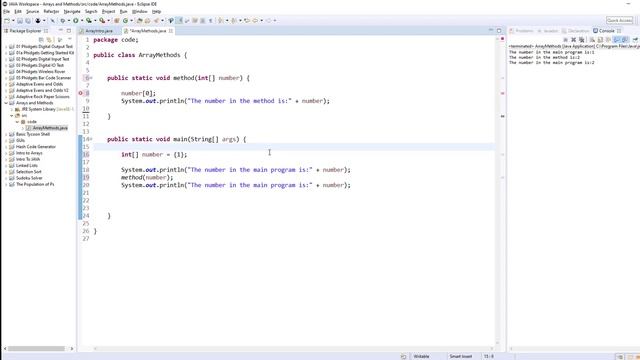640x360 pixels.
Task: Click the New file toolbar icon
Action: (x=7, y=20)
